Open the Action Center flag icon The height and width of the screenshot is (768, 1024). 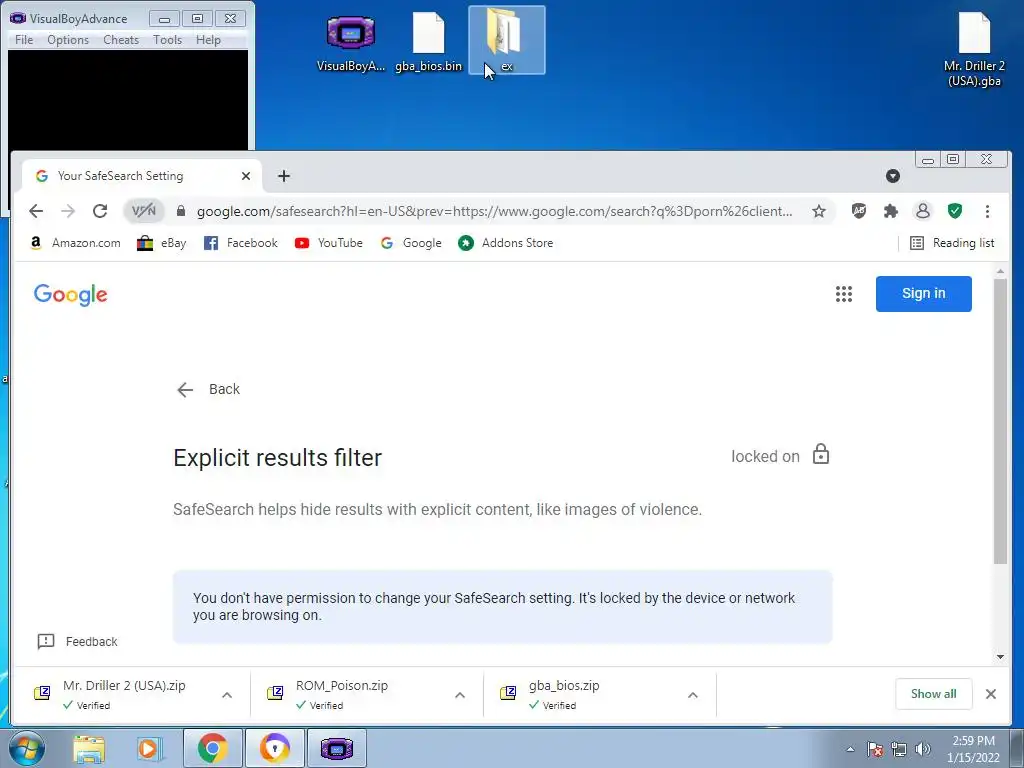[x=875, y=749]
